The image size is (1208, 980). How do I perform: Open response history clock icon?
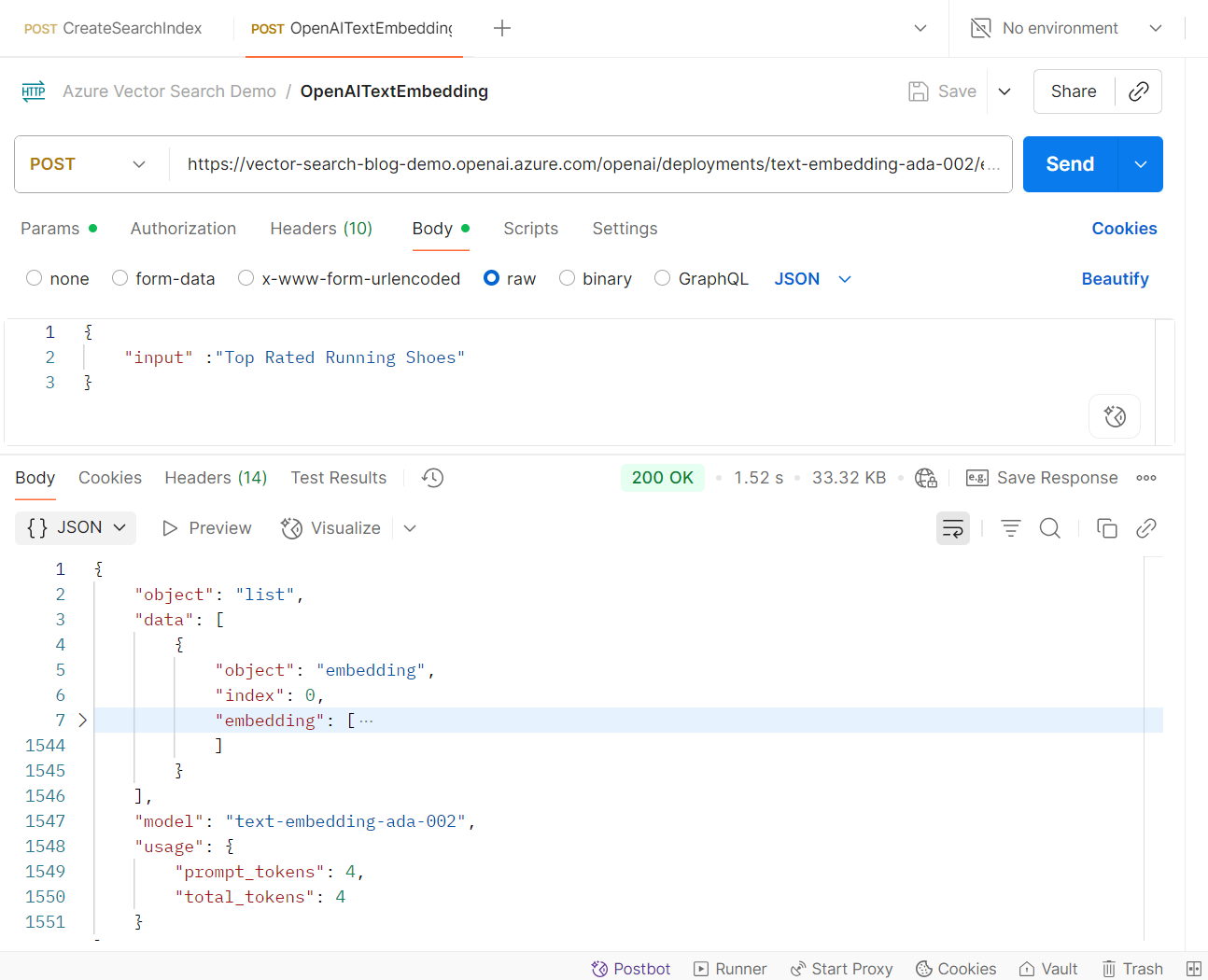pyautogui.click(x=432, y=478)
